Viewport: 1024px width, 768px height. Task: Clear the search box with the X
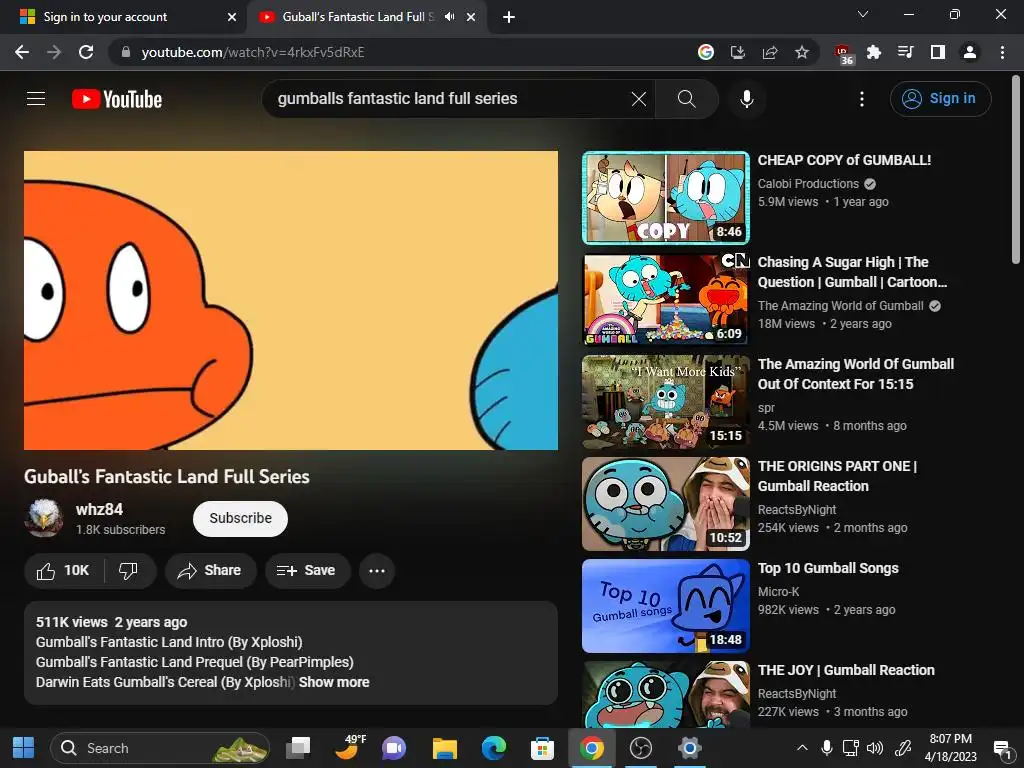pyautogui.click(x=639, y=99)
